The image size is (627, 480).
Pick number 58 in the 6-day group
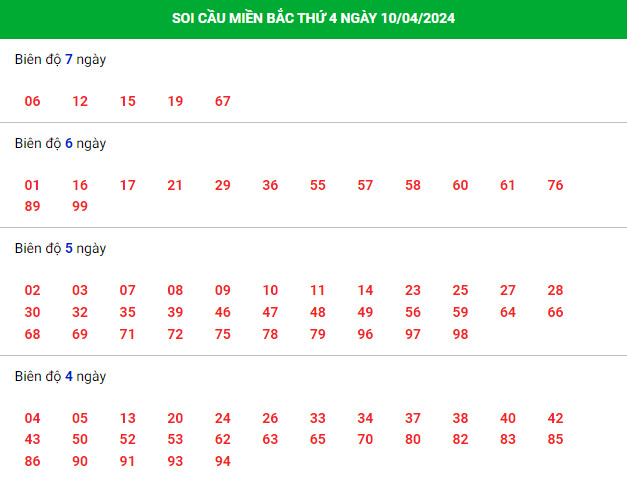tap(413, 185)
